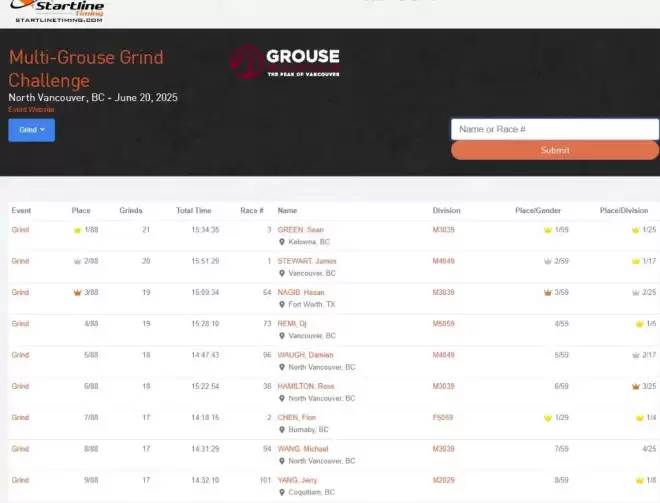
Task: Click the gold crown beside division place 1/5
Action: (640, 324)
